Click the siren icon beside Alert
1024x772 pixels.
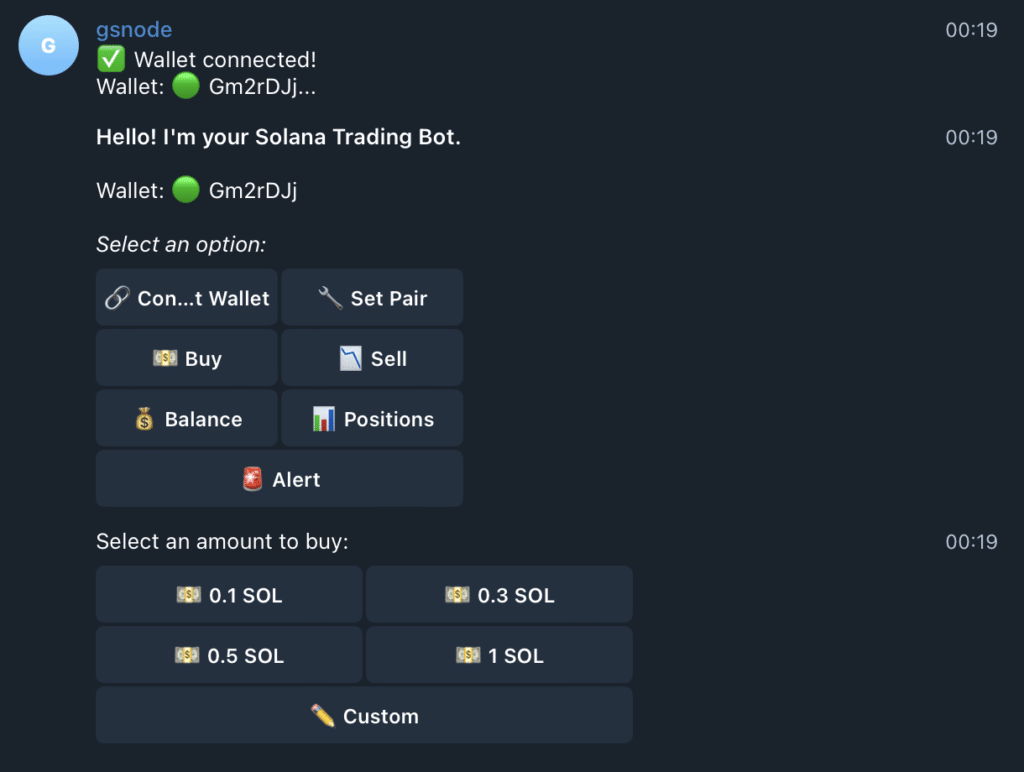point(253,479)
